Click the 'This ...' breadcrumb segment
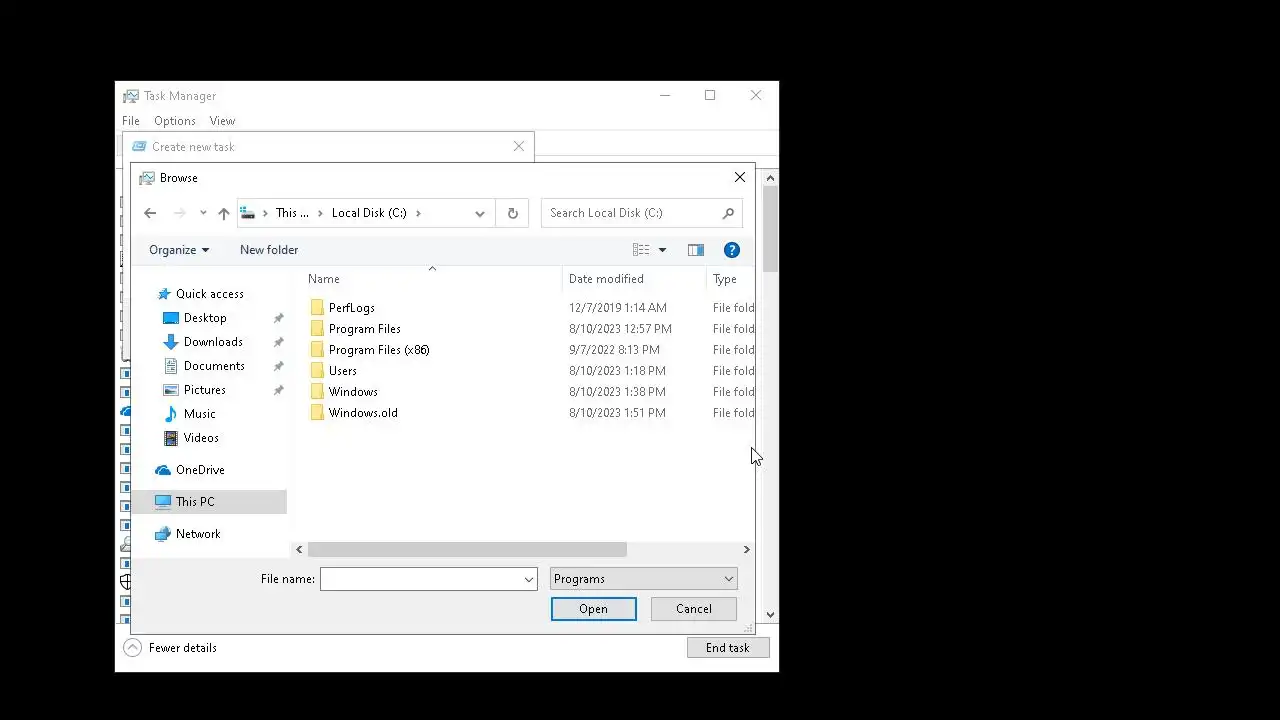Screen dimensions: 1280x720 tap(292, 213)
